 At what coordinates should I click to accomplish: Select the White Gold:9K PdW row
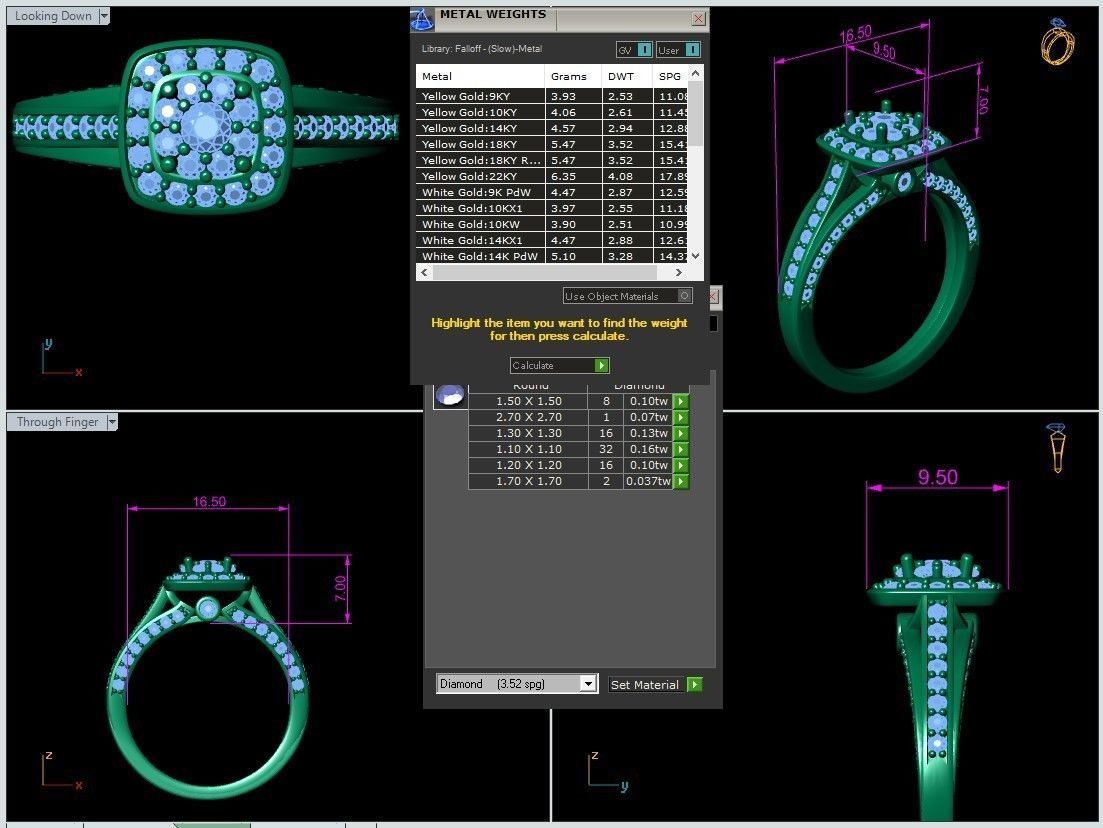[x=552, y=192]
